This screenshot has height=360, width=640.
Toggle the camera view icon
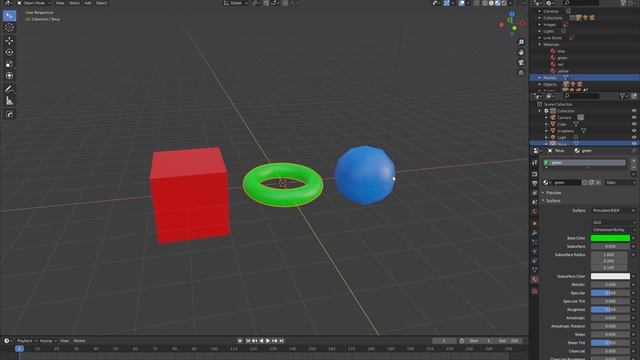pyautogui.click(x=521, y=62)
